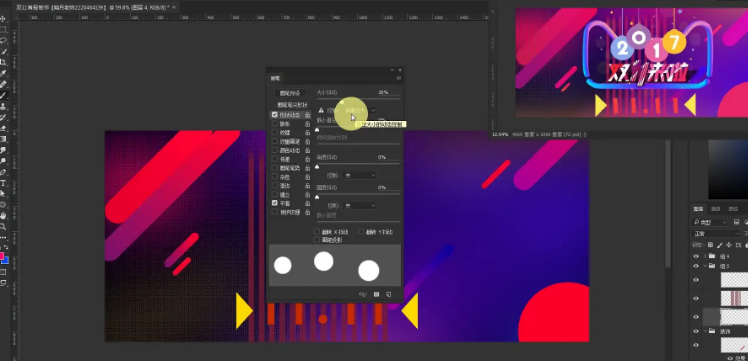748x361 pixels.
Task: Move the size jitter slider handle
Action: coord(342,101)
